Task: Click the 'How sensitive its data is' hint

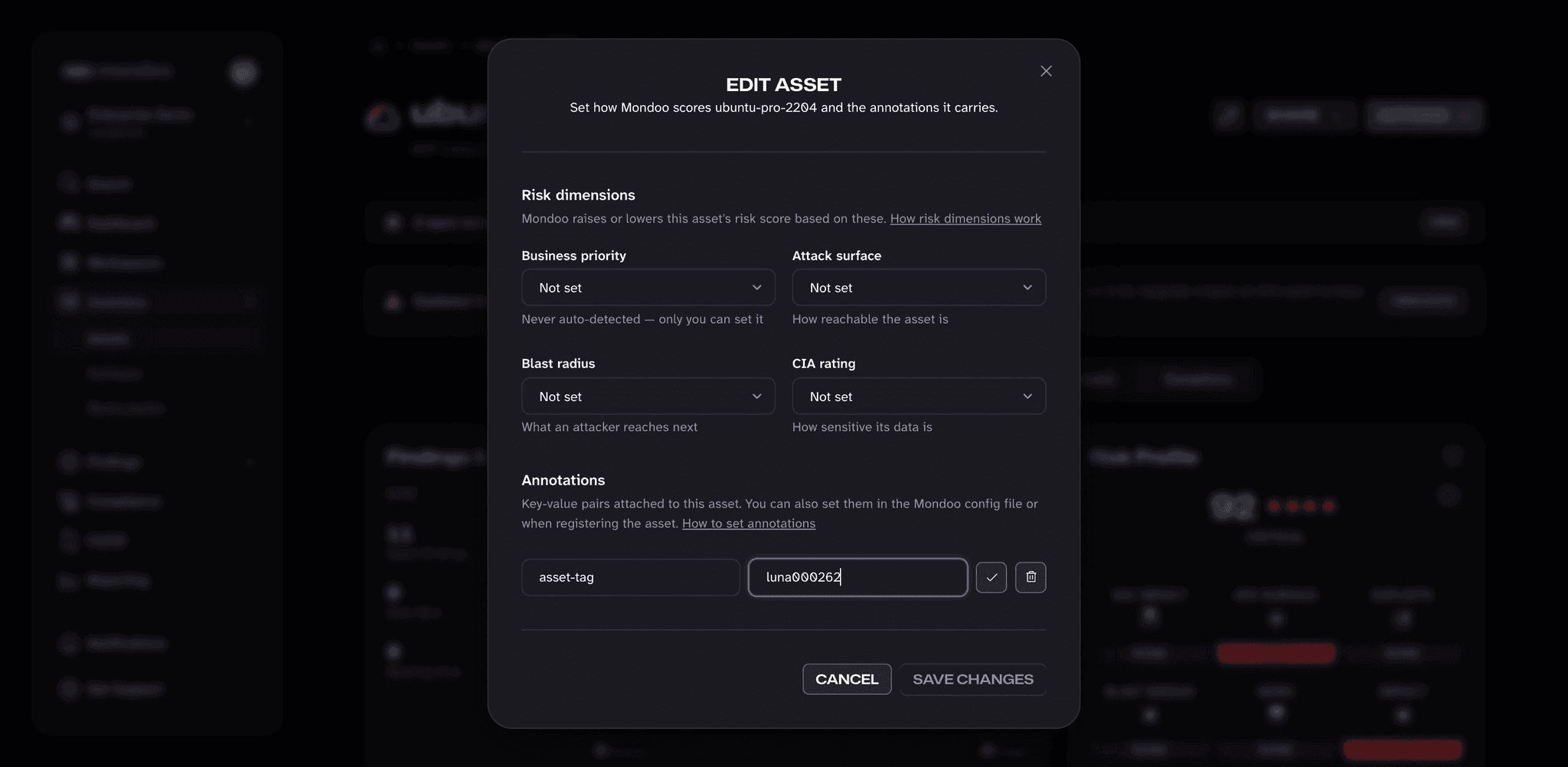Action: [862, 427]
